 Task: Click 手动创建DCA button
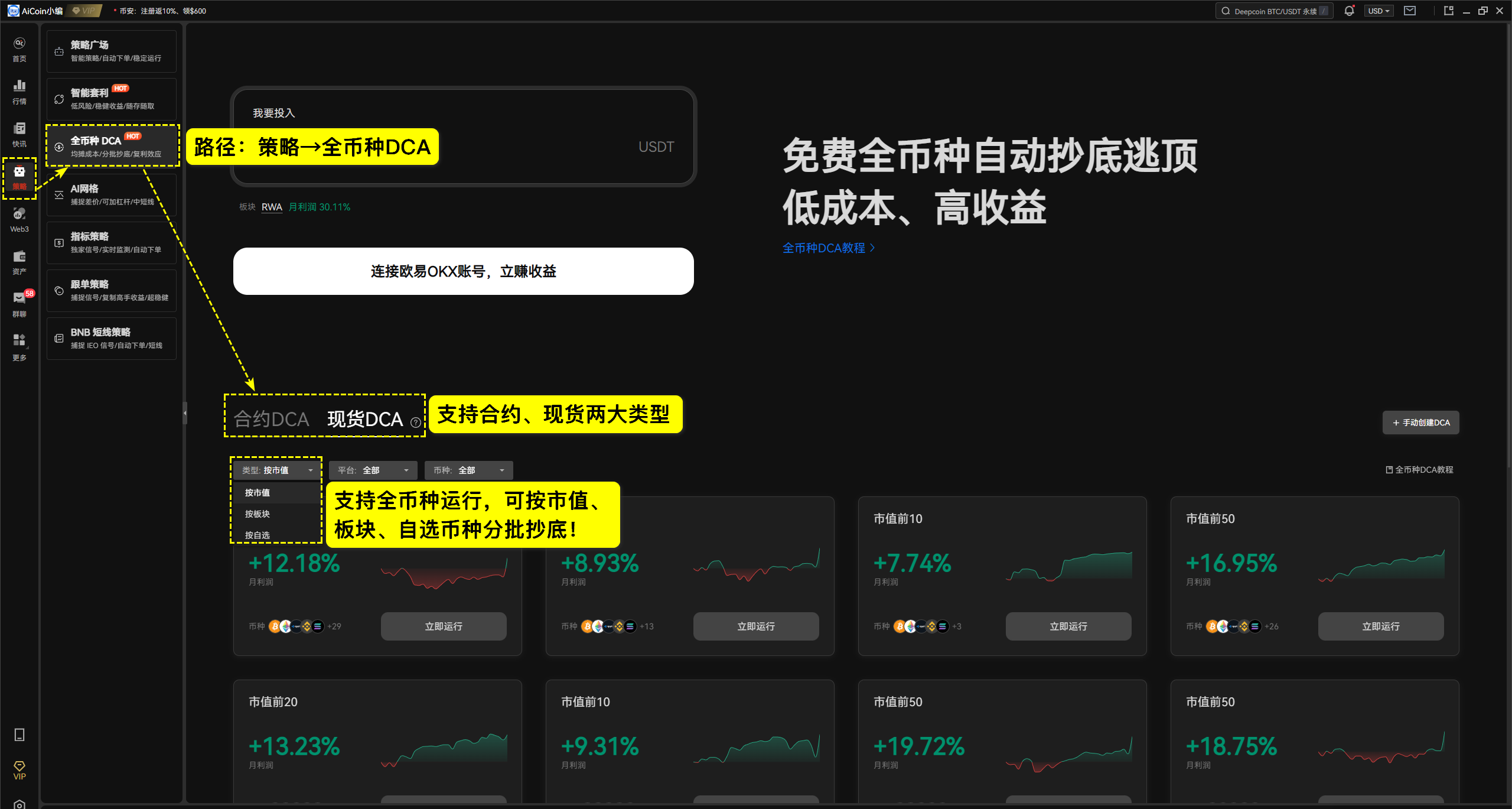[x=1421, y=423]
